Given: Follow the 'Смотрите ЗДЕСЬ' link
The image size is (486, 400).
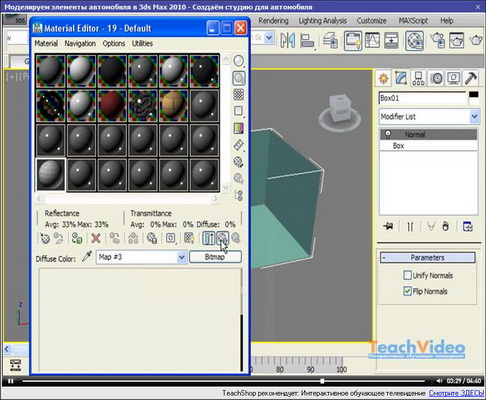Looking at the screenshot, I should click(x=456, y=393).
